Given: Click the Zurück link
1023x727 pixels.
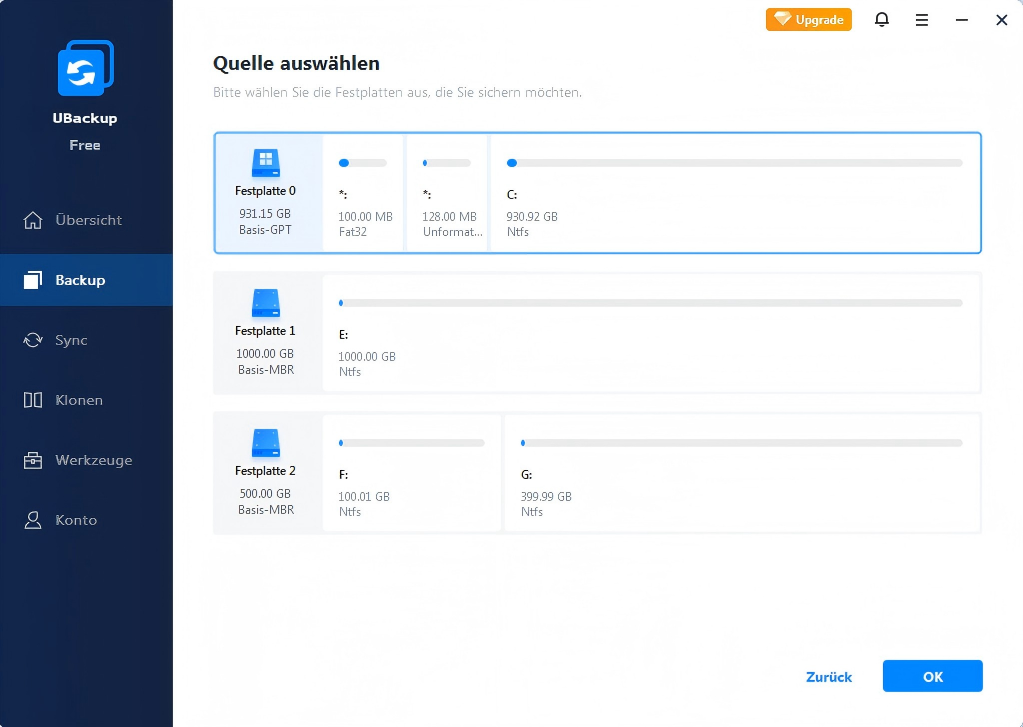Looking at the screenshot, I should pyautogui.click(x=829, y=677).
